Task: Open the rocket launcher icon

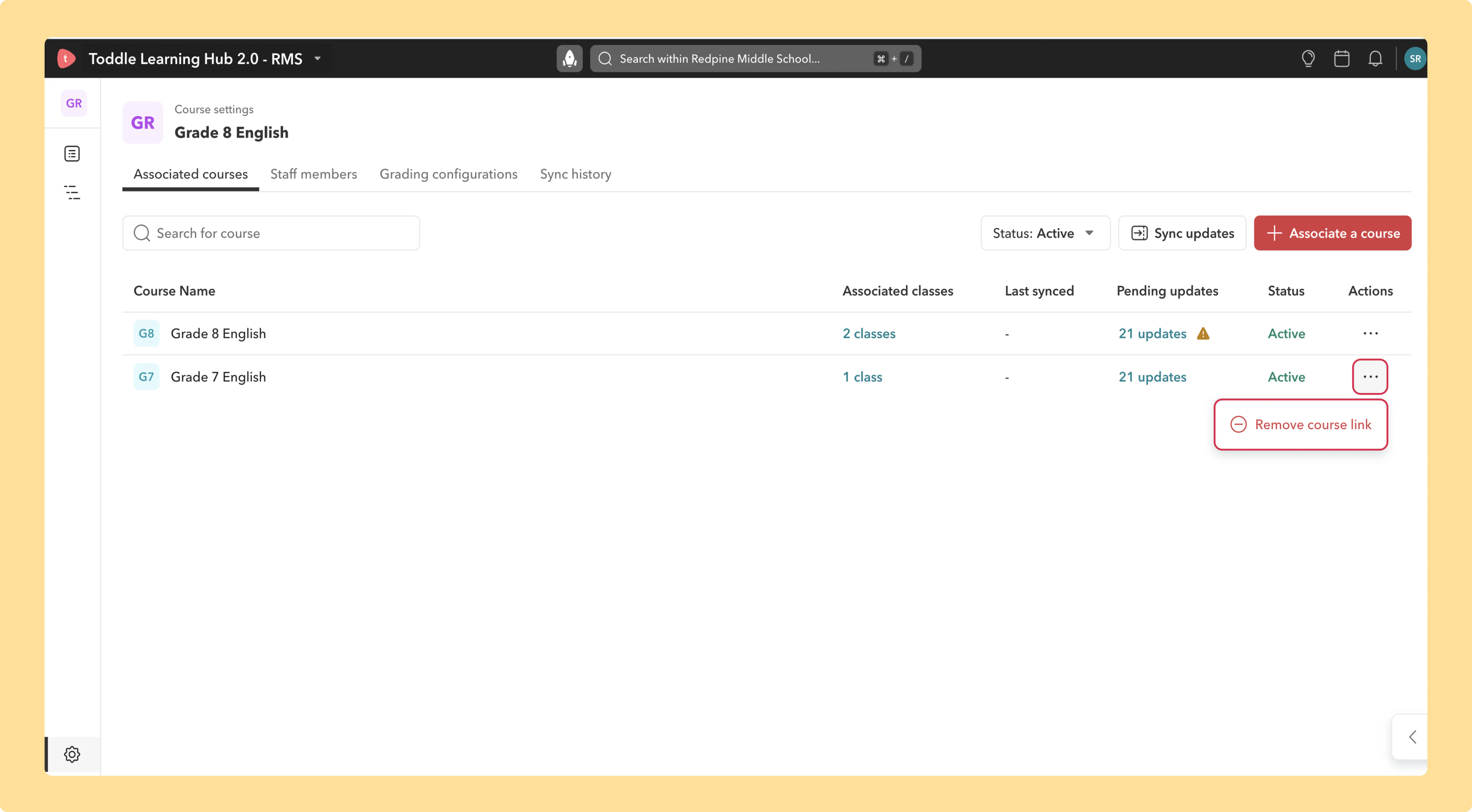Action: pos(569,58)
